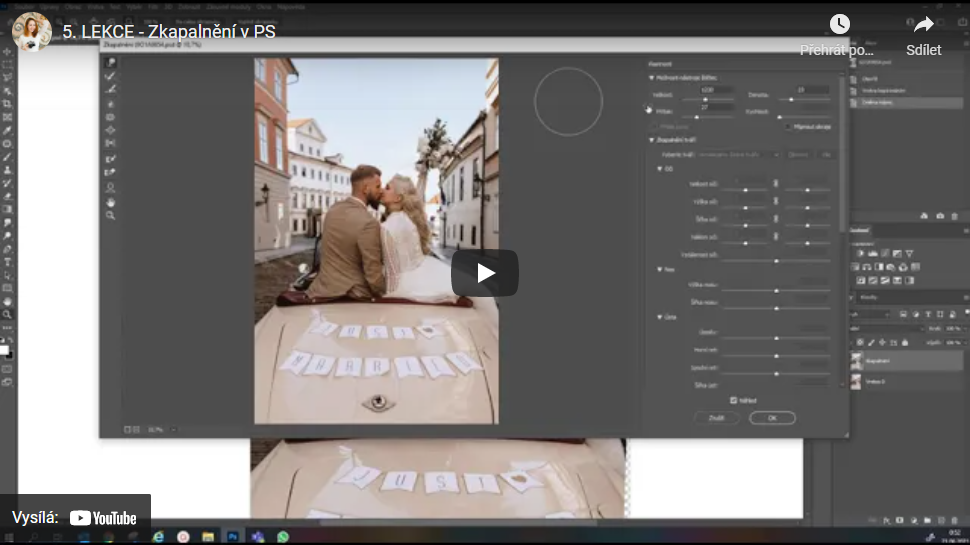Select the Freeze Mask tool in Liquify
The image size is (970, 545).
pos(110,159)
